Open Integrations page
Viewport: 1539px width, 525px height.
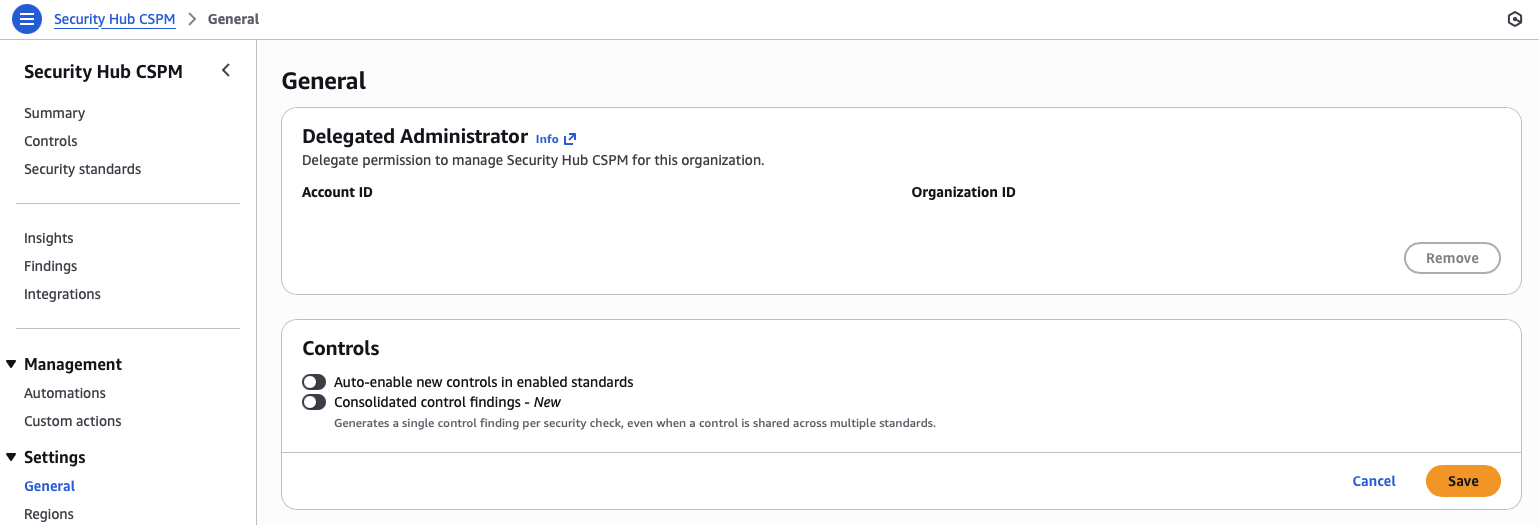pos(62,294)
